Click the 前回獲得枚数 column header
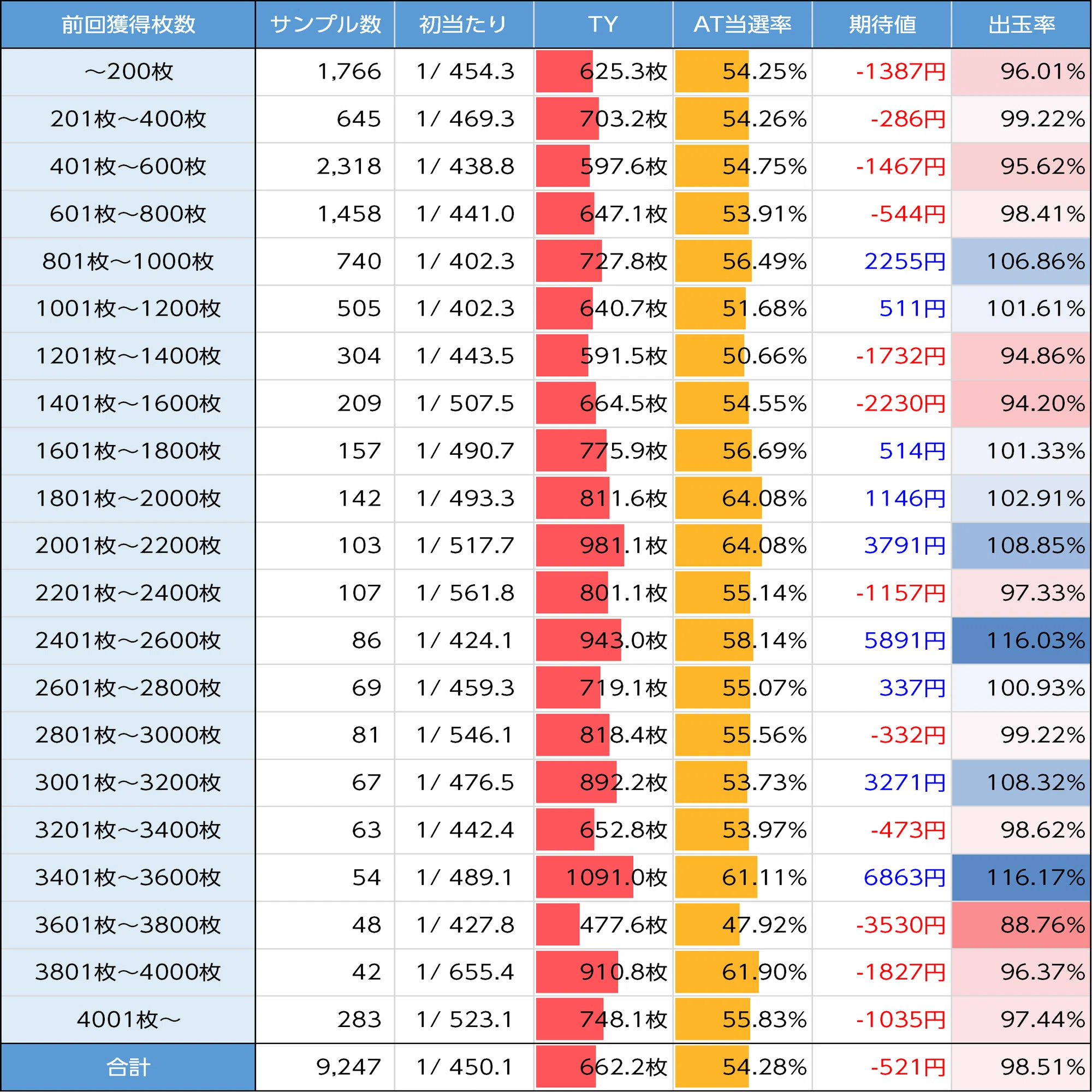 coord(128,25)
